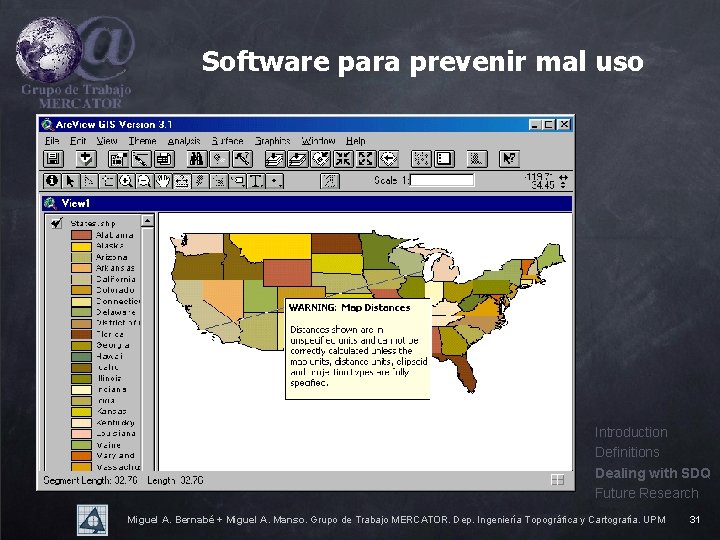Toggle the States.shp theme visibility checkbox
The height and width of the screenshot is (540, 720).
tap(57, 224)
